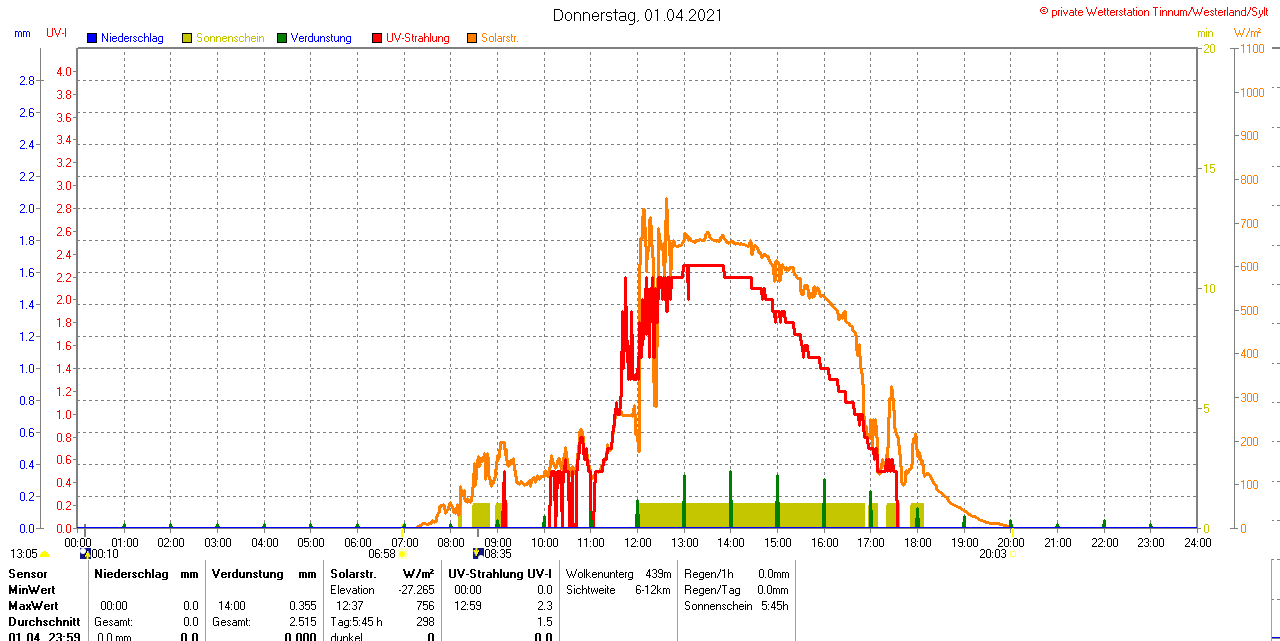Image resolution: width=1280 pixels, height=641 pixels.
Task: Click the yellow icon next to 13:05
Action: [45, 553]
